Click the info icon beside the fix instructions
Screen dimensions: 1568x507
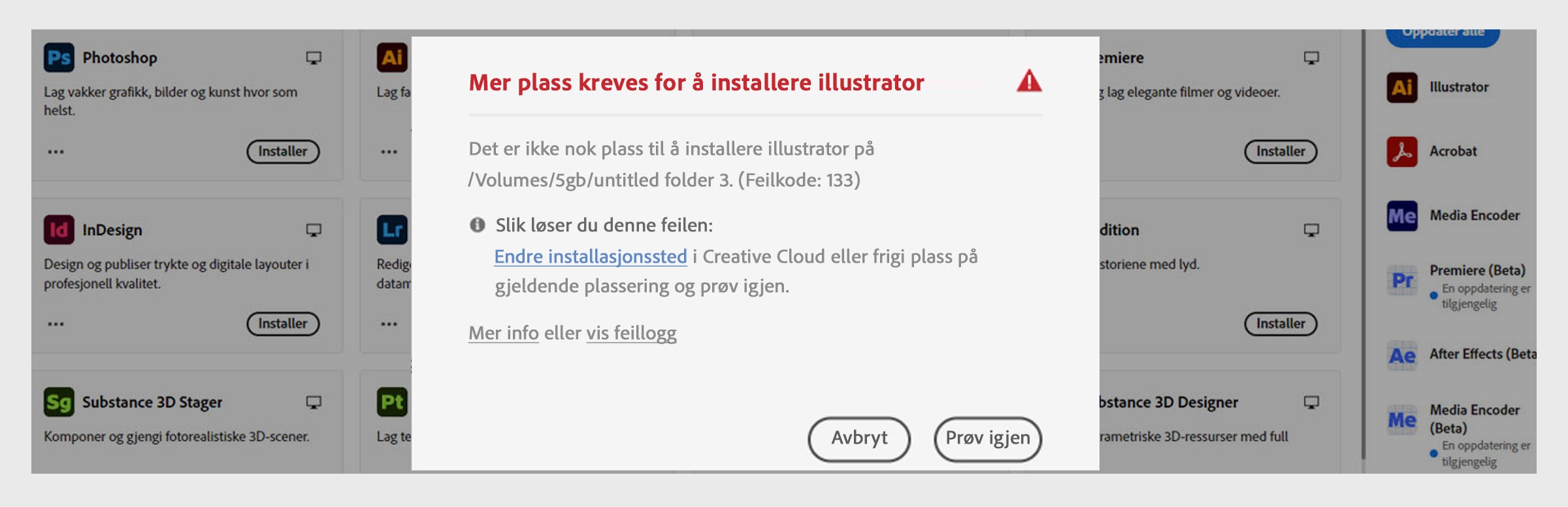[478, 225]
